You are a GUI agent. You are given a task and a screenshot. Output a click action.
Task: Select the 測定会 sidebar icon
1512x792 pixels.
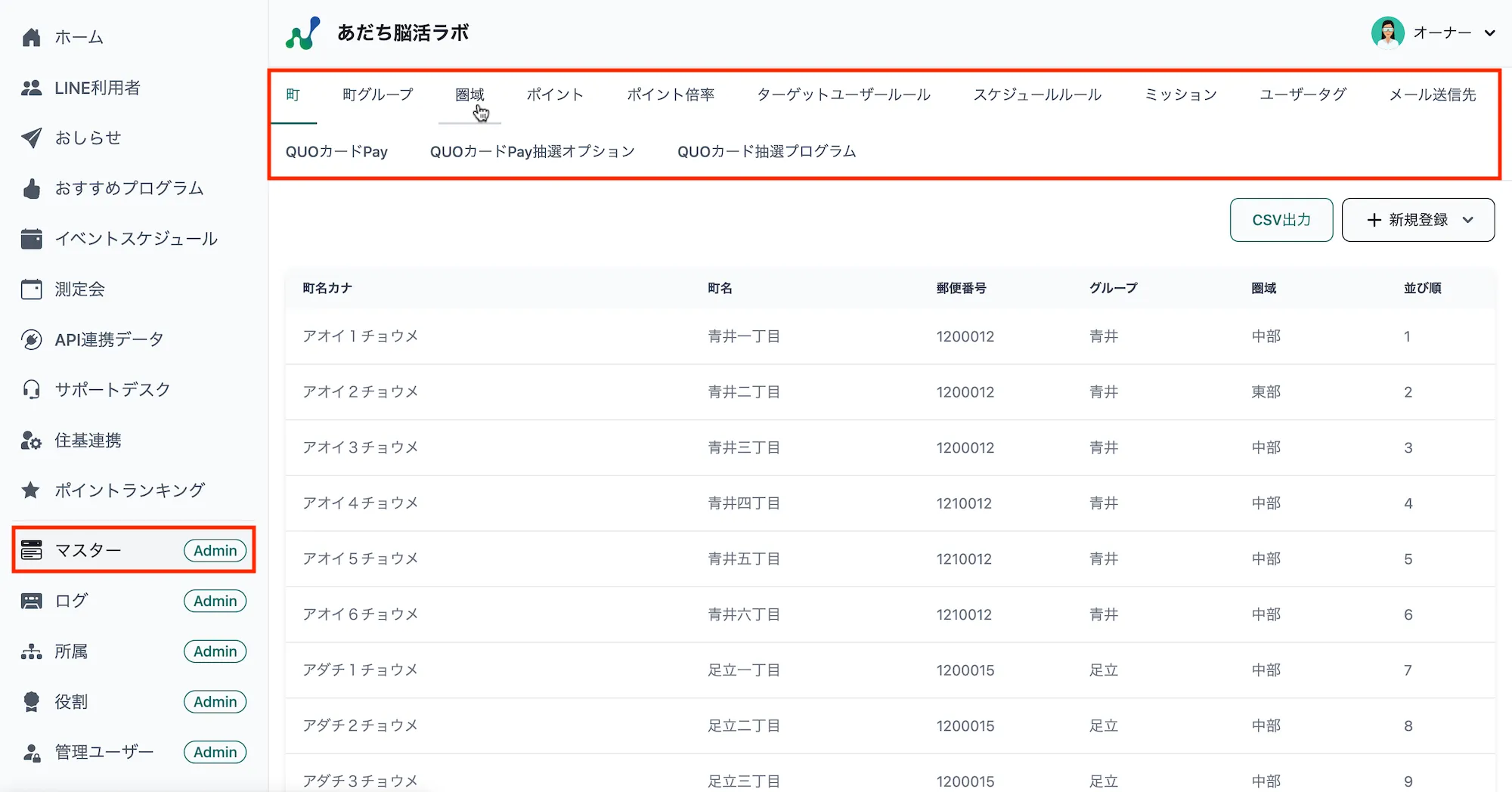31,289
